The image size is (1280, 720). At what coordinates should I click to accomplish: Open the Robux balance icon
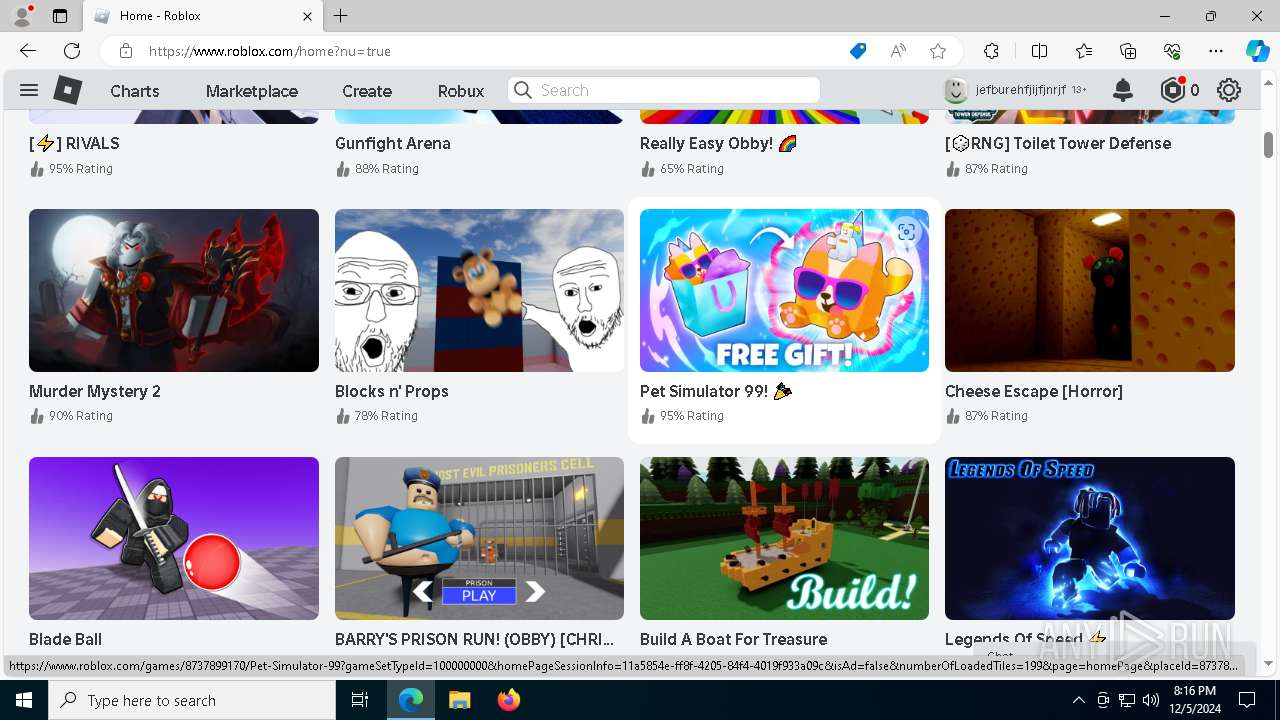1173,90
